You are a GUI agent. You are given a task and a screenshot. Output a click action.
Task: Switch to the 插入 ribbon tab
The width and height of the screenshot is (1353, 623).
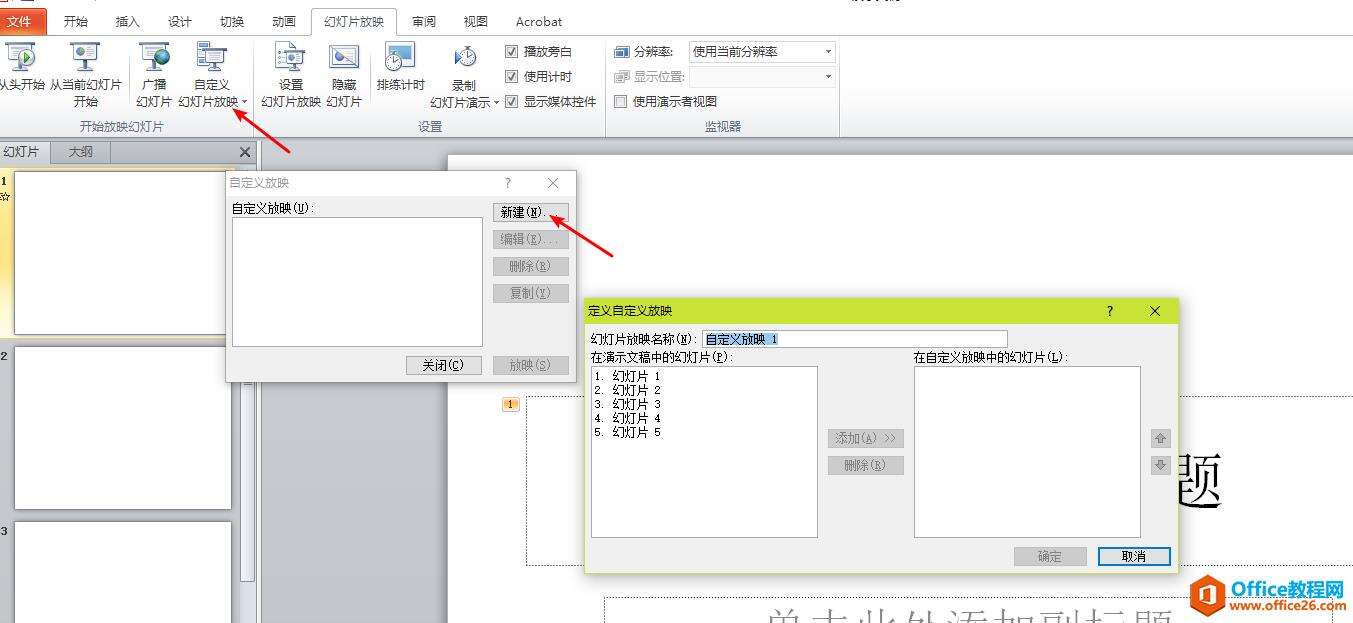click(128, 21)
